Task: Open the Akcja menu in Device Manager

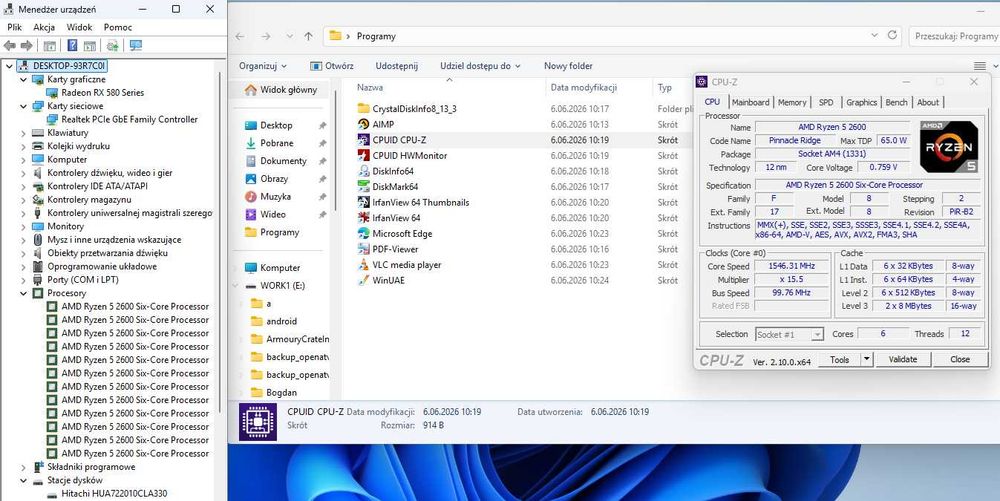Action: (44, 27)
